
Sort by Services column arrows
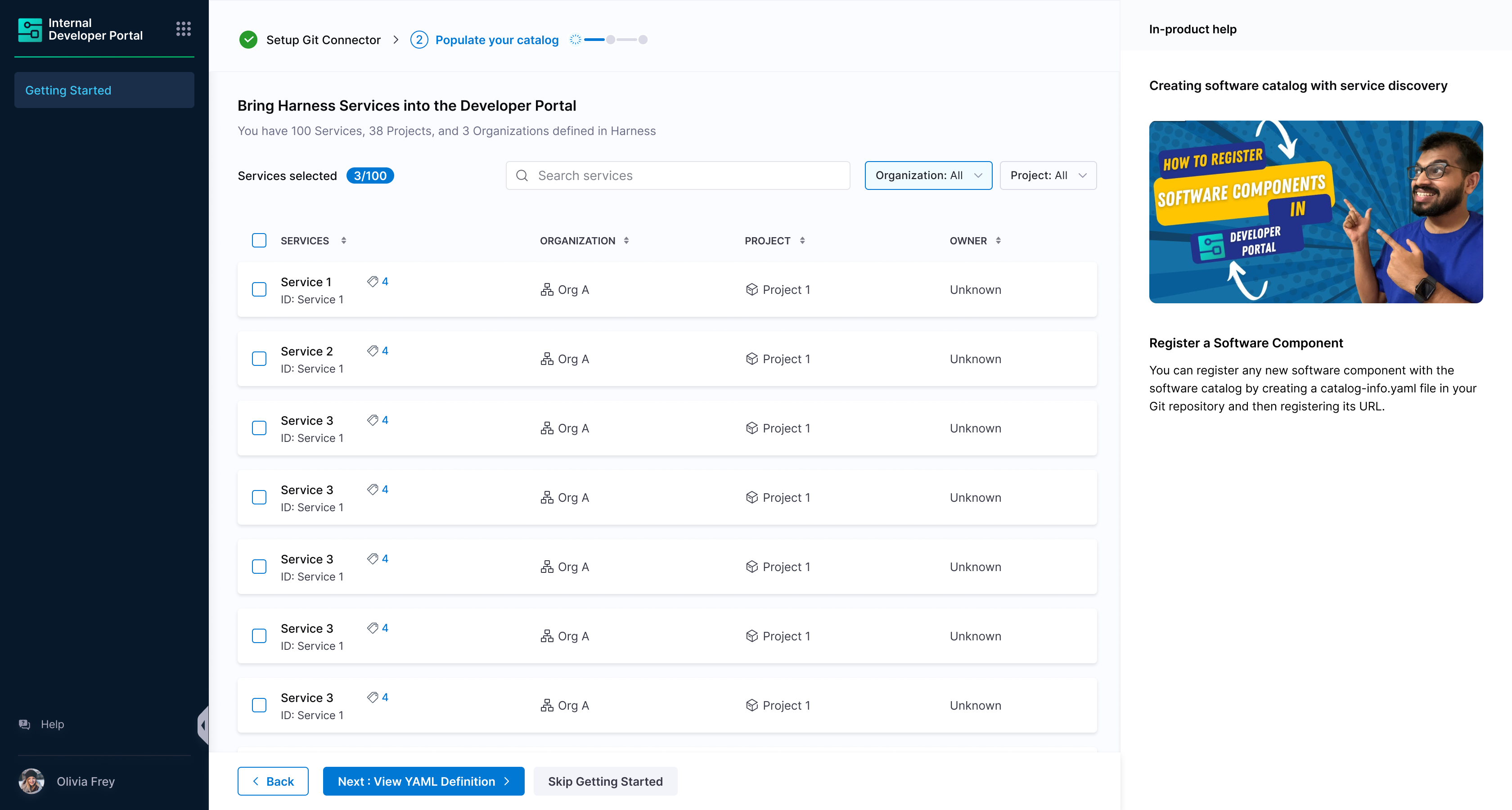[x=344, y=241]
